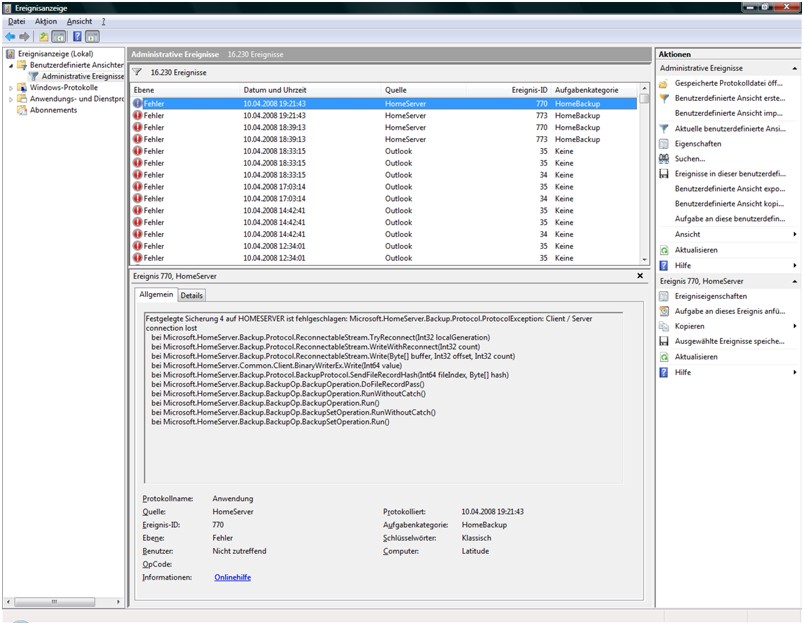Collapse the Administrative Ereignisse actions section

[x=794, y=68]
